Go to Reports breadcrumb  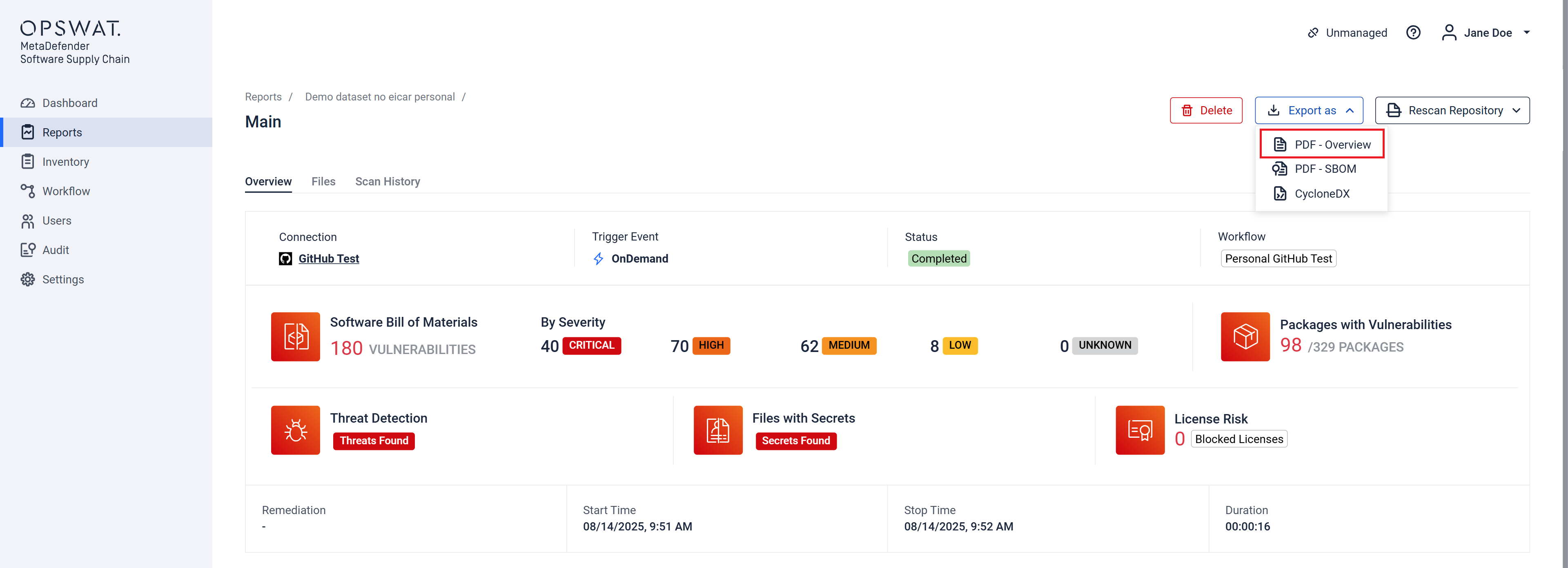(263, 97)
